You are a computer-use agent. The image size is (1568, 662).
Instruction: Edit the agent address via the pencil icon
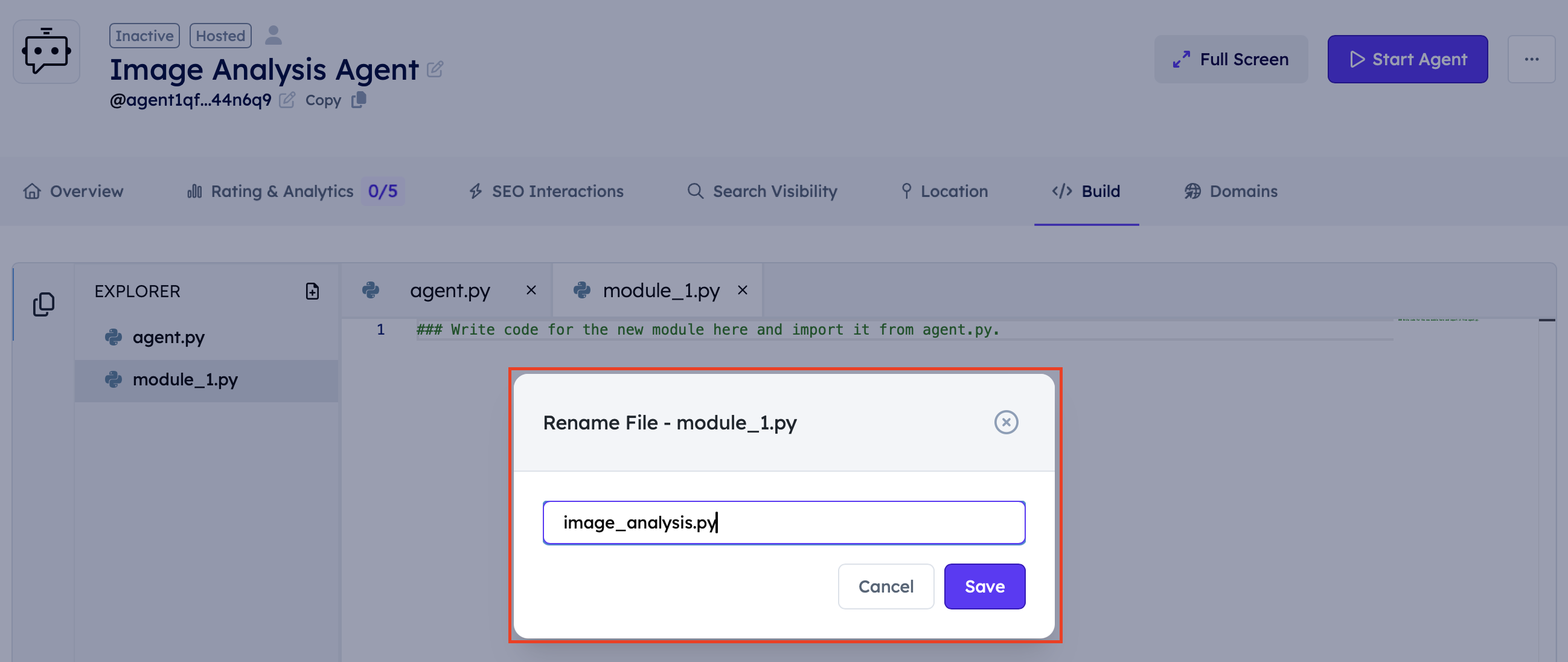coord(287,100)
